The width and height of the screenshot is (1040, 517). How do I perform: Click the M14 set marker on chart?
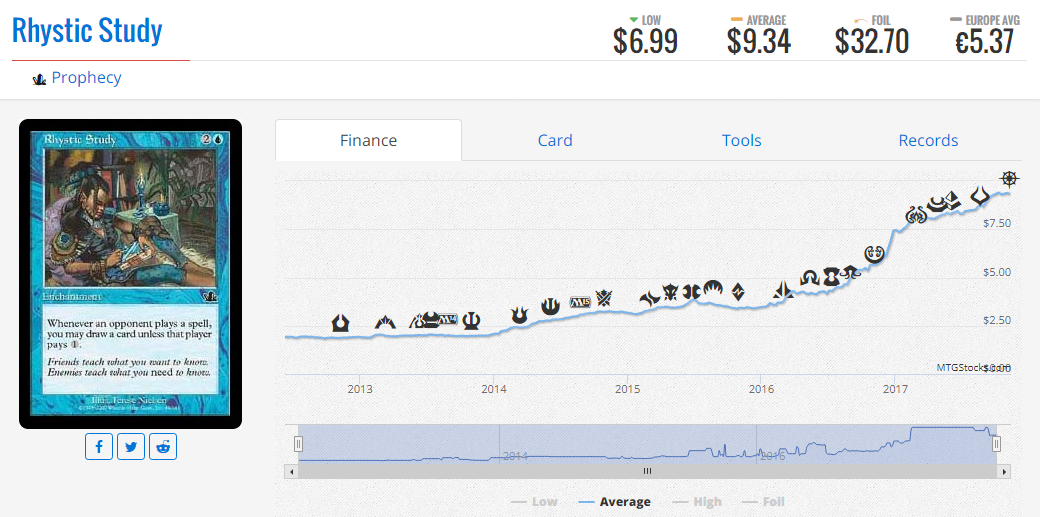[448, 319]
